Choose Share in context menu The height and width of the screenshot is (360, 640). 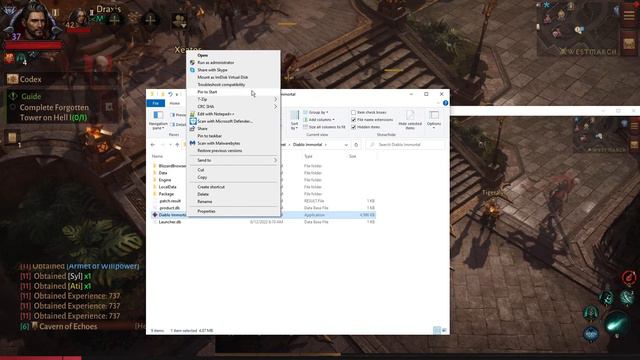tap(202, 129)
